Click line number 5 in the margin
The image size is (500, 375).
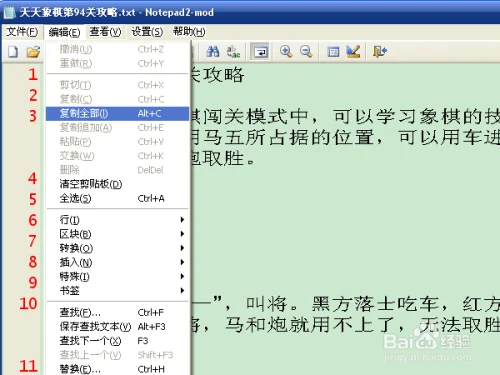pos(33,199)
